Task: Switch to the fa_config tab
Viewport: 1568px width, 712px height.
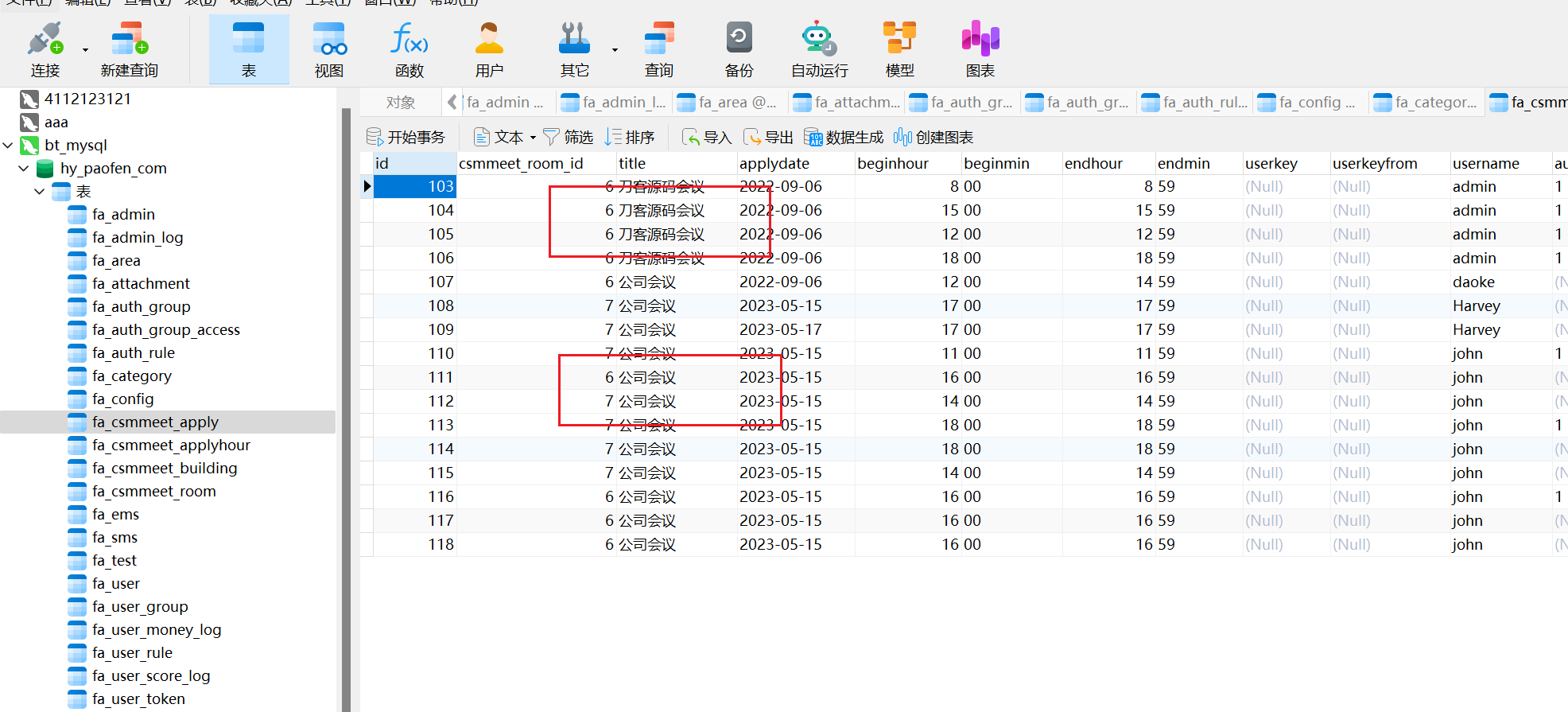Action: point(1310,103)
